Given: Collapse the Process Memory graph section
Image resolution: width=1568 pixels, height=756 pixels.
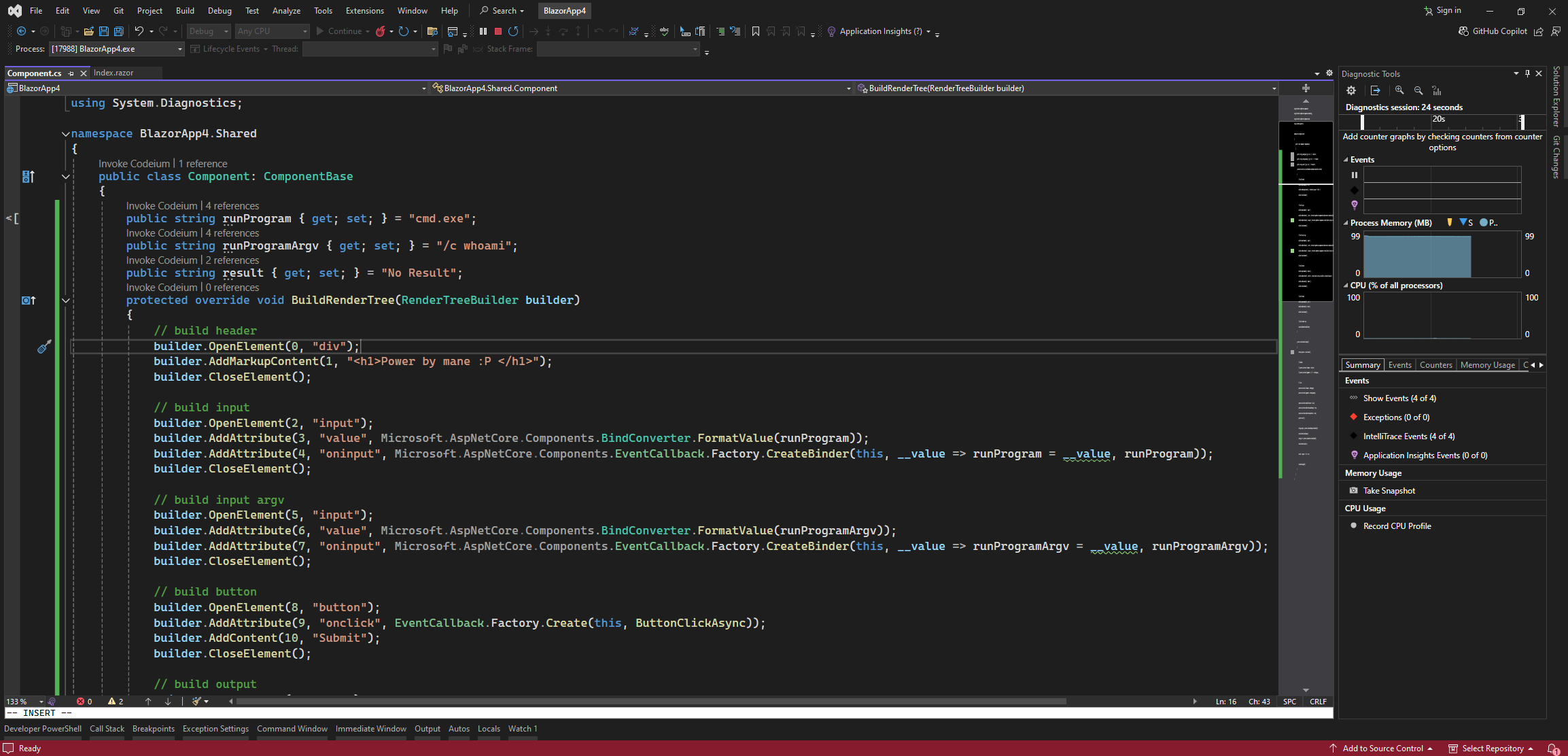Looking at the screenshot, I should point(1346,223).
